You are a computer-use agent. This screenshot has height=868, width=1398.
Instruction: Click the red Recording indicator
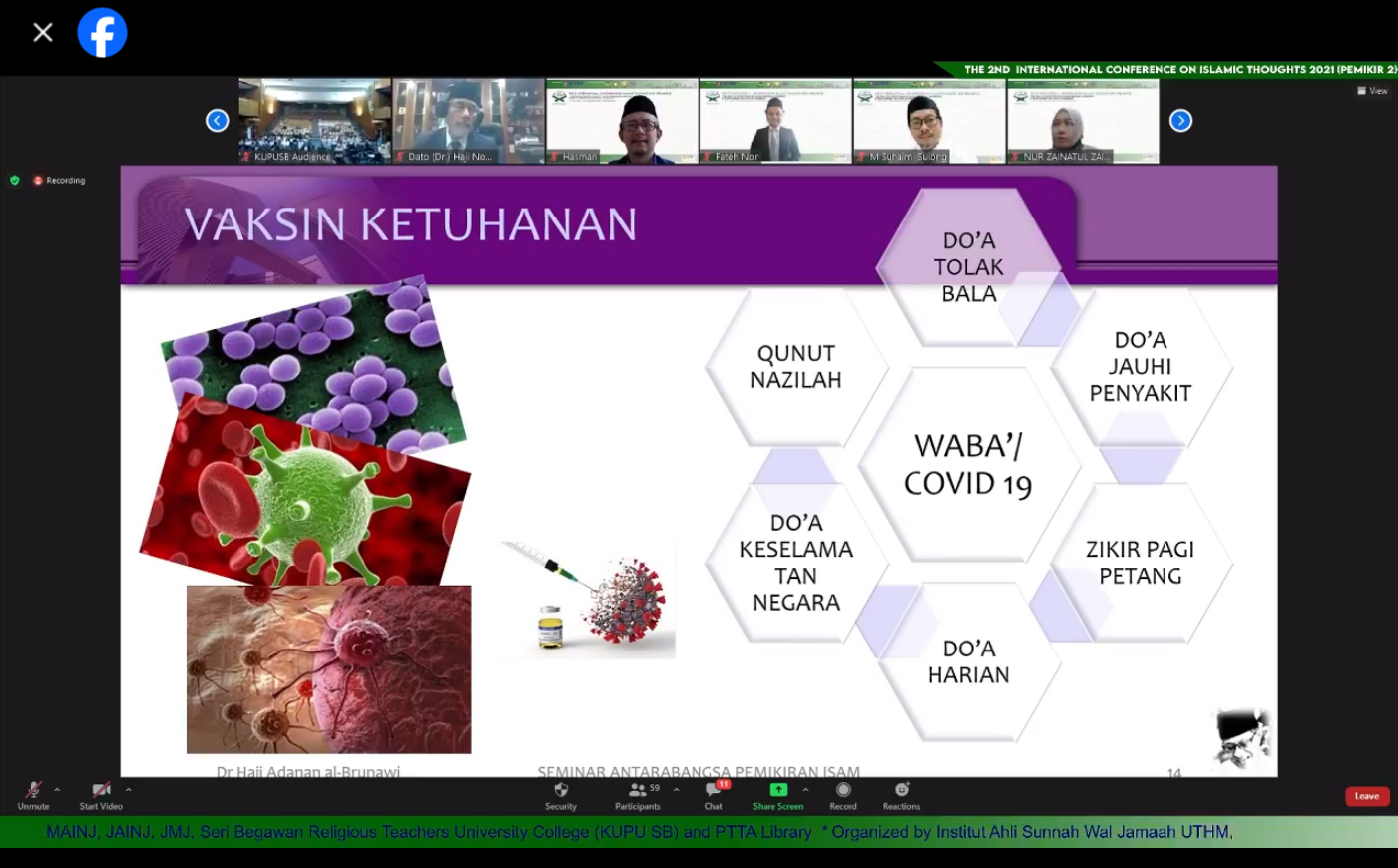pyautogui.click(x=59, y=181)
